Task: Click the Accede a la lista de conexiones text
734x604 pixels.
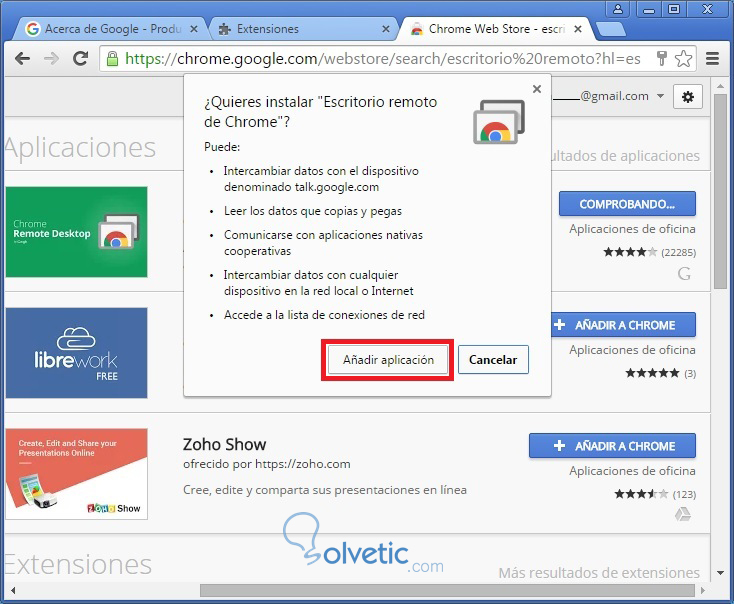Action: click(324, 315)
